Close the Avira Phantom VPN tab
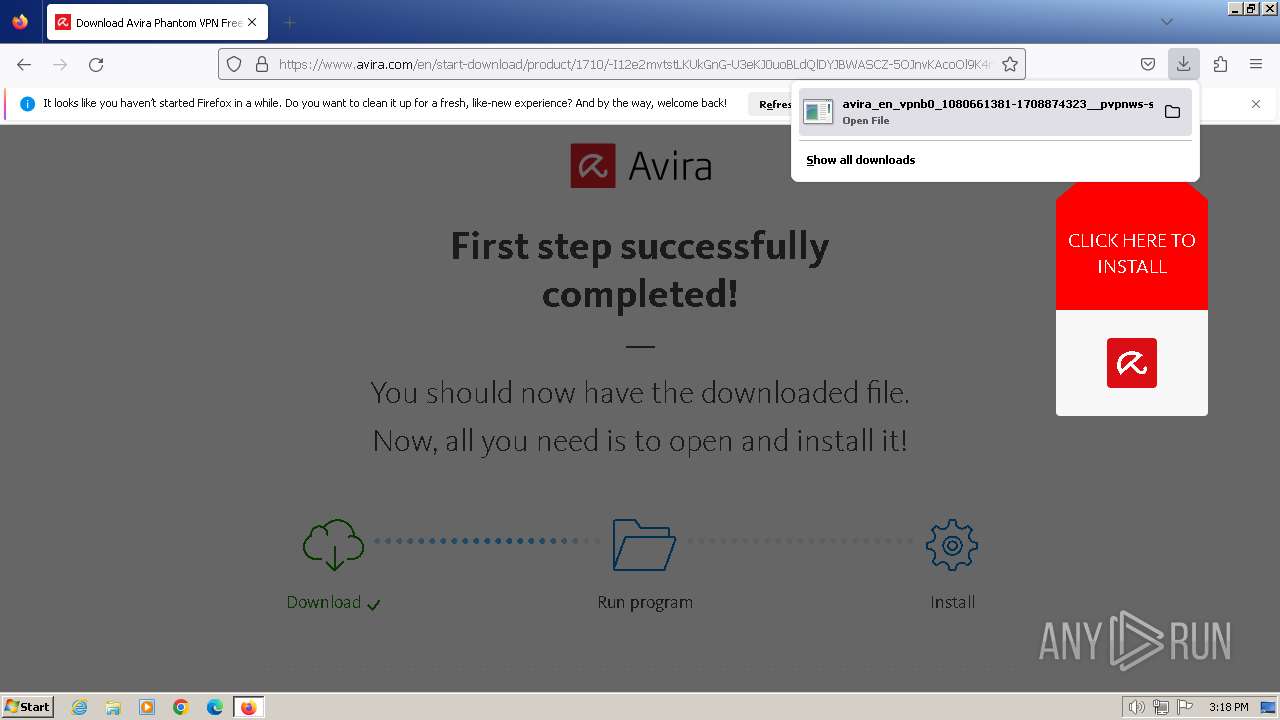Screen dimensions: 1280x720 [x=252, y=22]
